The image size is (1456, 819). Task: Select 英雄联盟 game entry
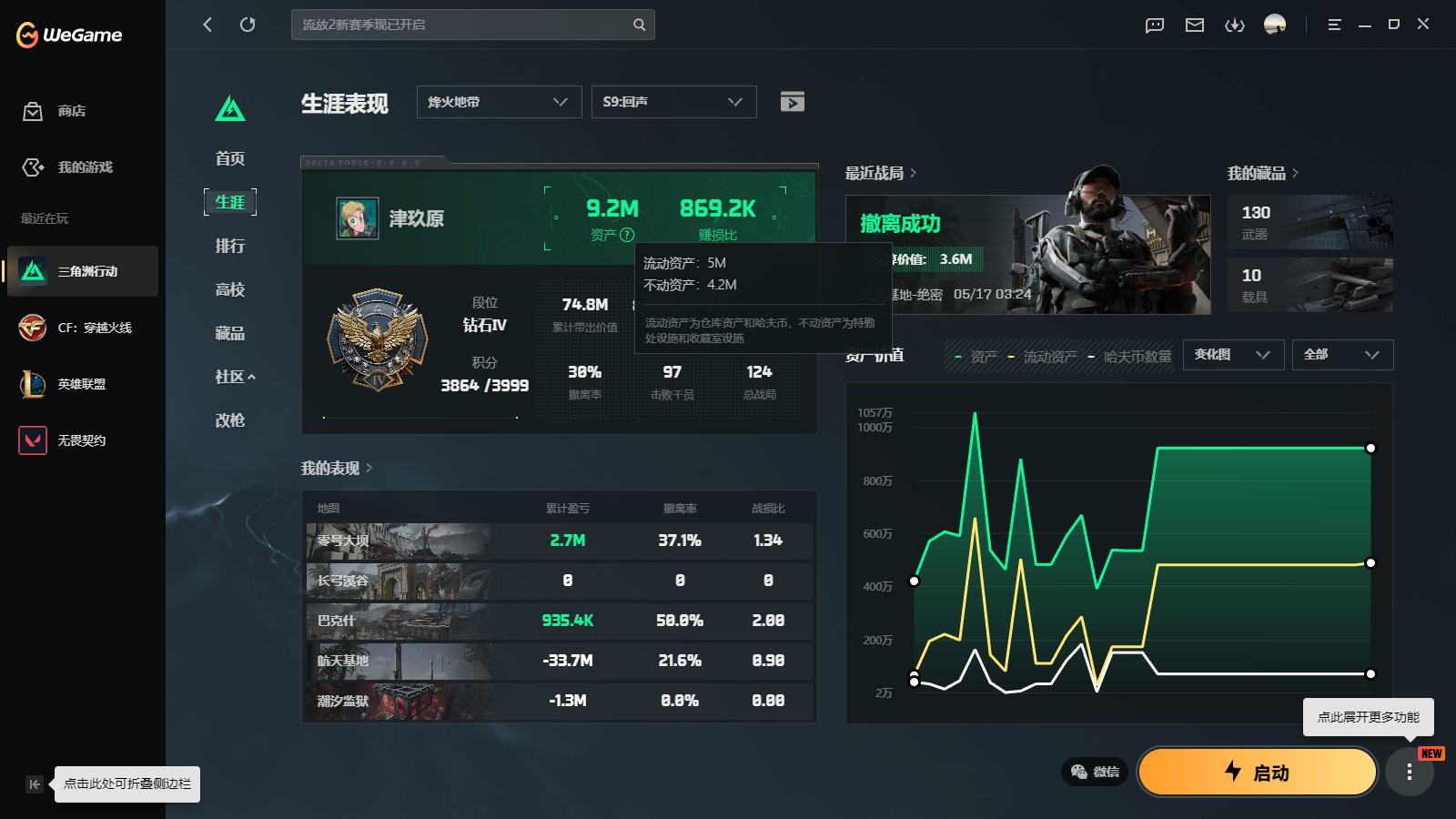[x=83, y=384]
